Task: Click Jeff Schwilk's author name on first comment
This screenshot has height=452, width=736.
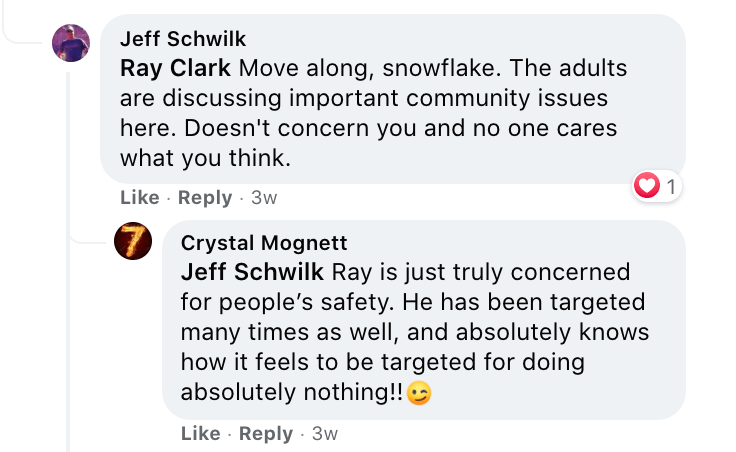Action: coord(183,39)
